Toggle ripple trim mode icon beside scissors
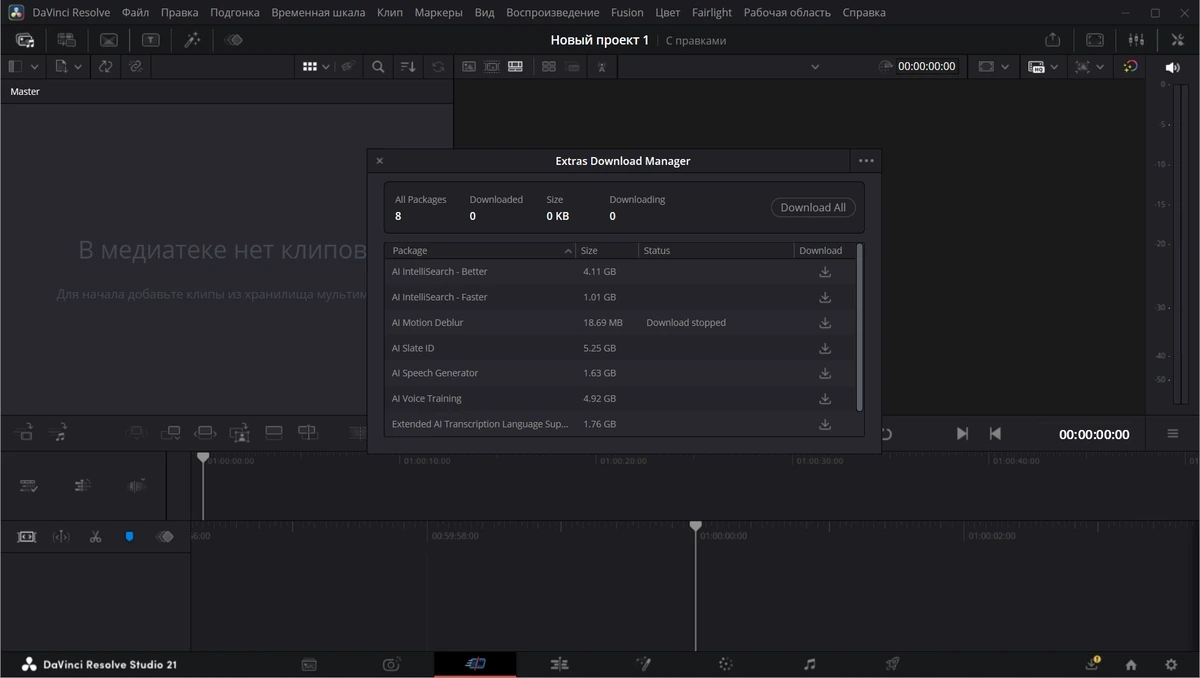Screen dimensions: 1200x678 [61, 537]
